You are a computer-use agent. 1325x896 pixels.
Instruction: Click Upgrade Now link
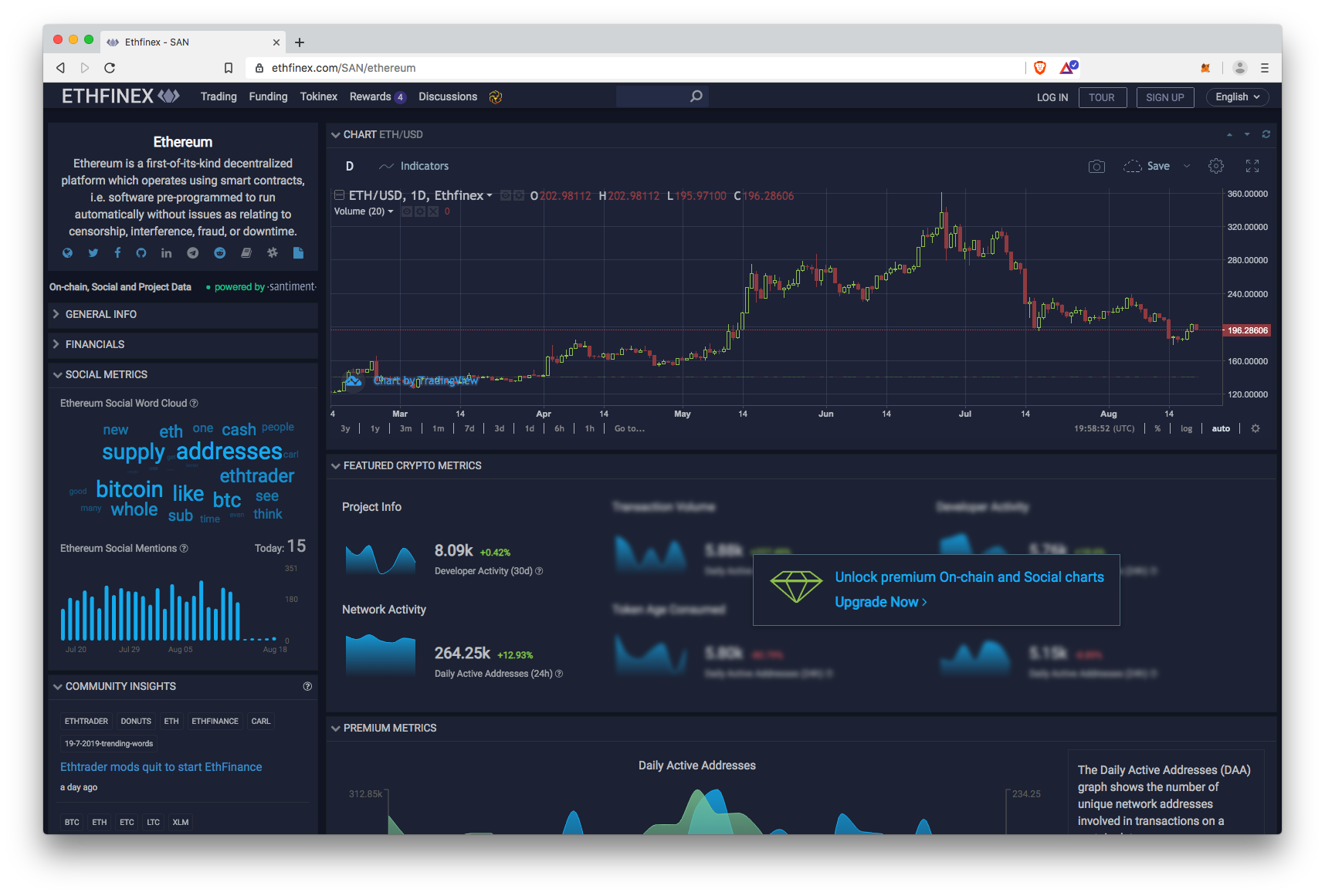[x=881, y=602]
